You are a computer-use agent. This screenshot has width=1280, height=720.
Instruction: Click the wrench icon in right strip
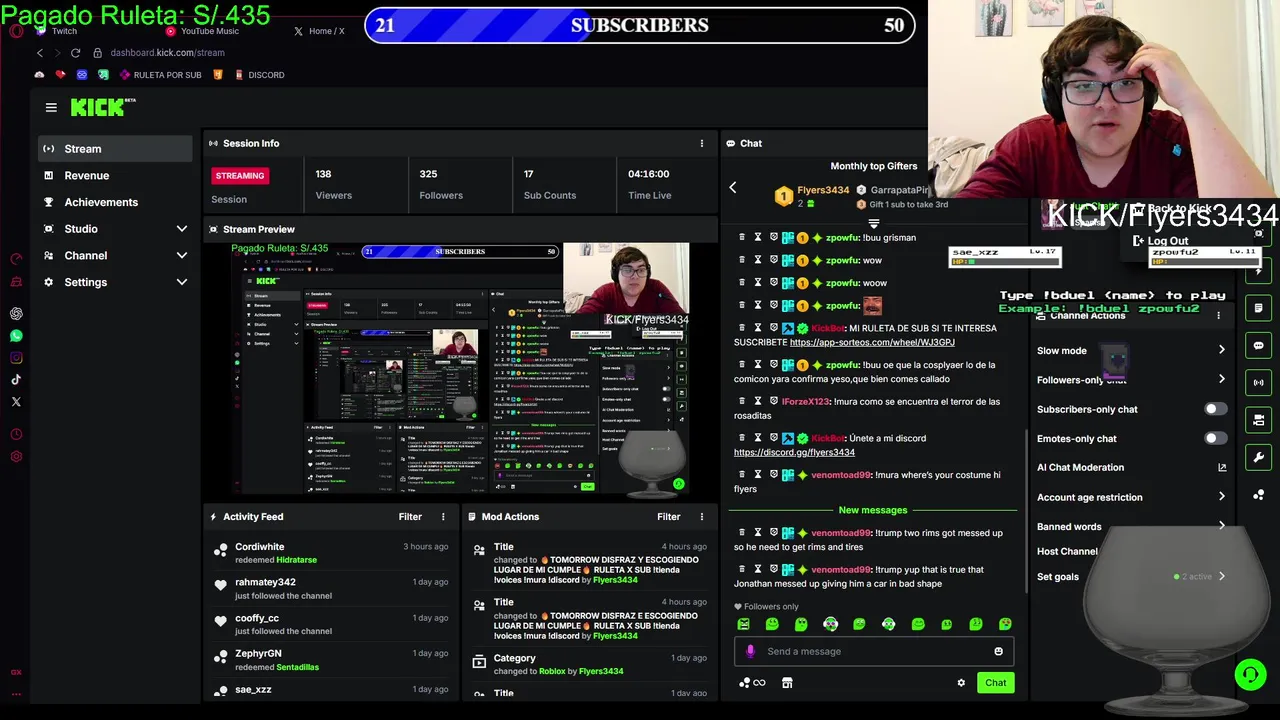pyautogui.click(x=1259, y=457)
